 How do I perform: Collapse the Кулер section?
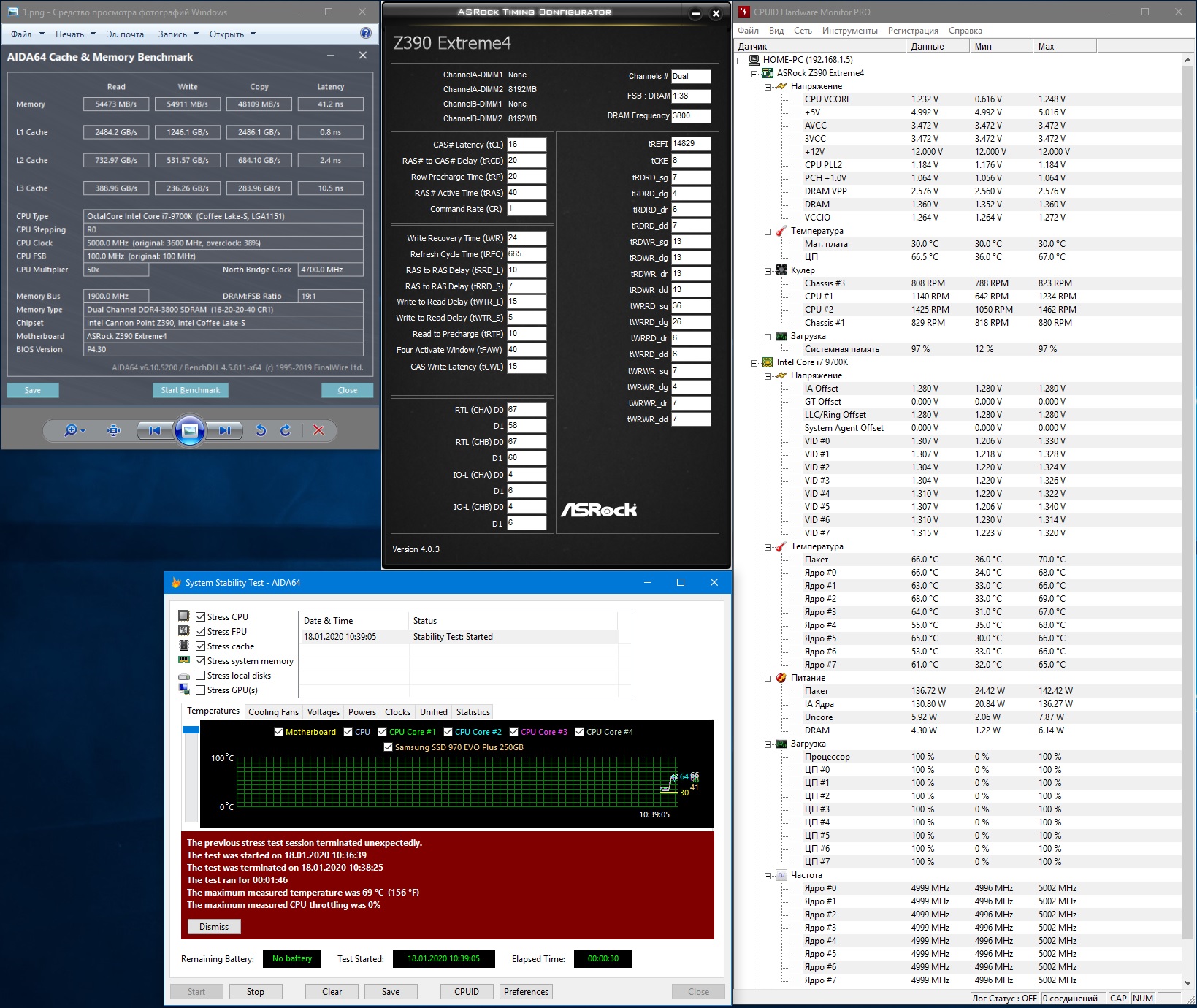[768, 270]
